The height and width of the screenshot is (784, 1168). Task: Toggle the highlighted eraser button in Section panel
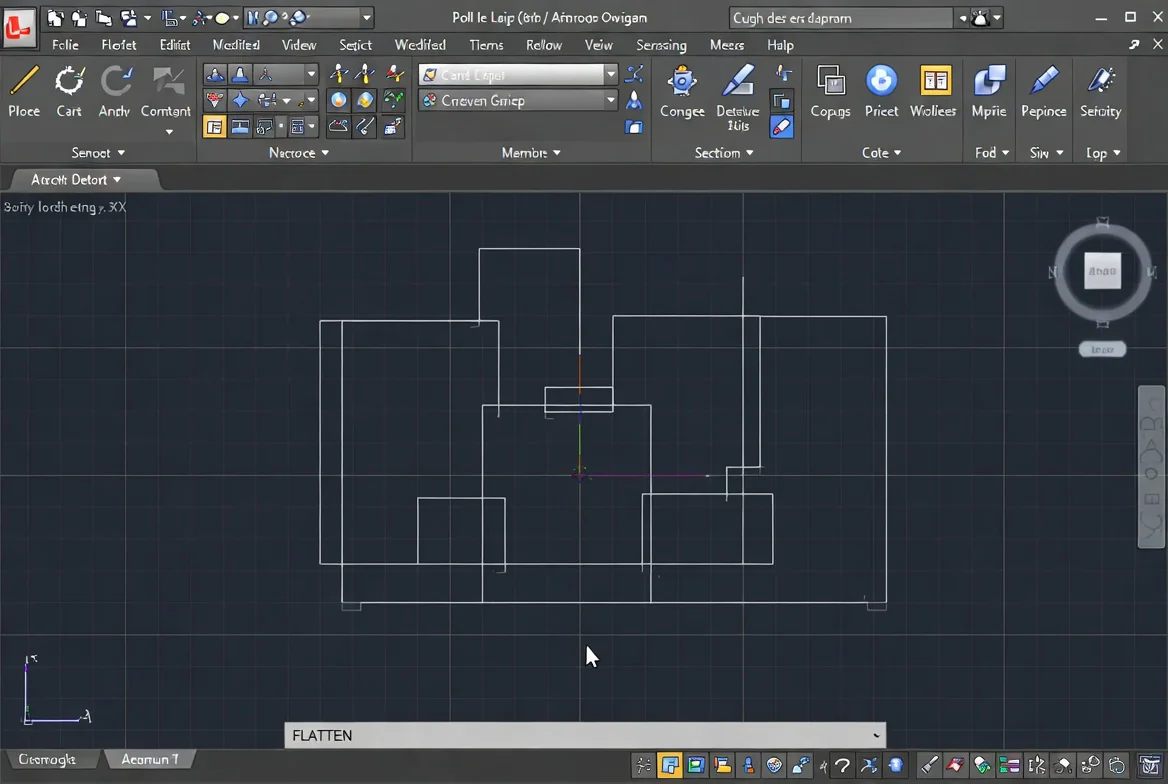[781, 127]
